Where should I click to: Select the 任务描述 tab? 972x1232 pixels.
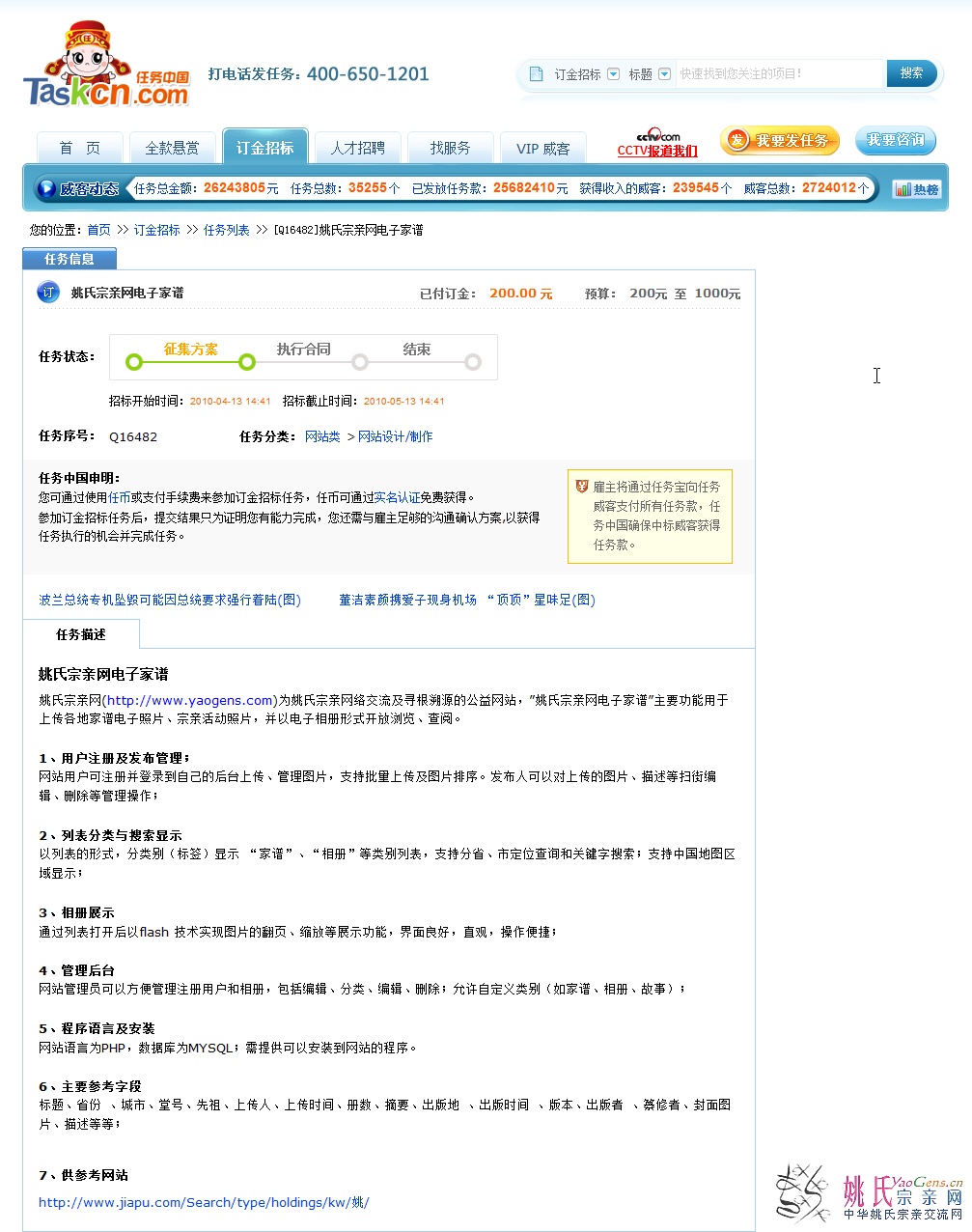81,634
